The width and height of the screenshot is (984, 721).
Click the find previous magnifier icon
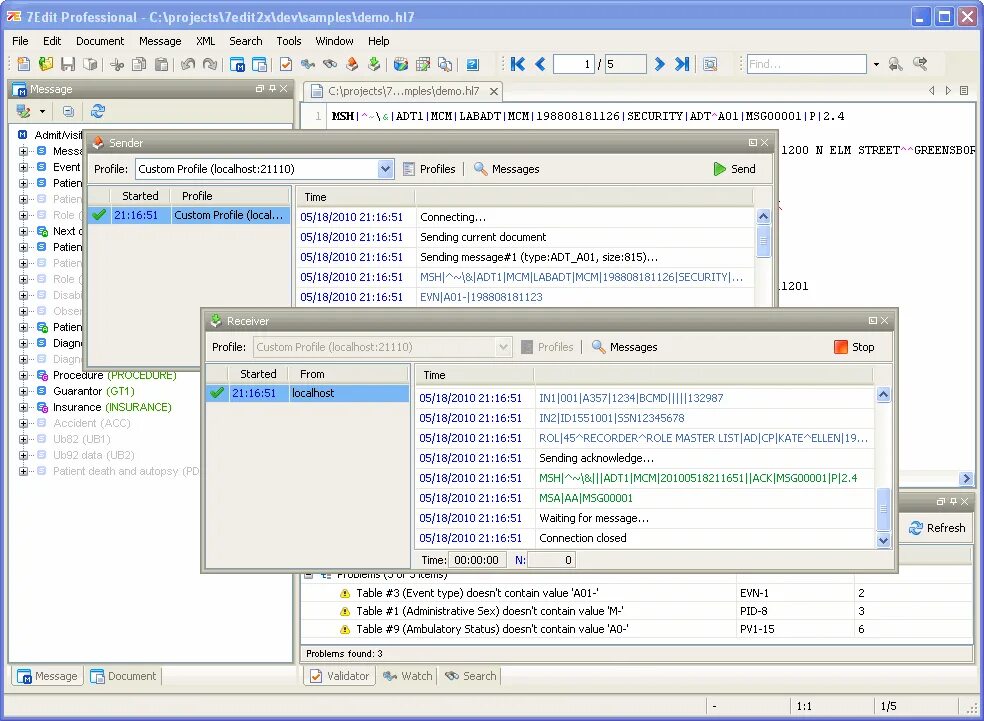896,64
